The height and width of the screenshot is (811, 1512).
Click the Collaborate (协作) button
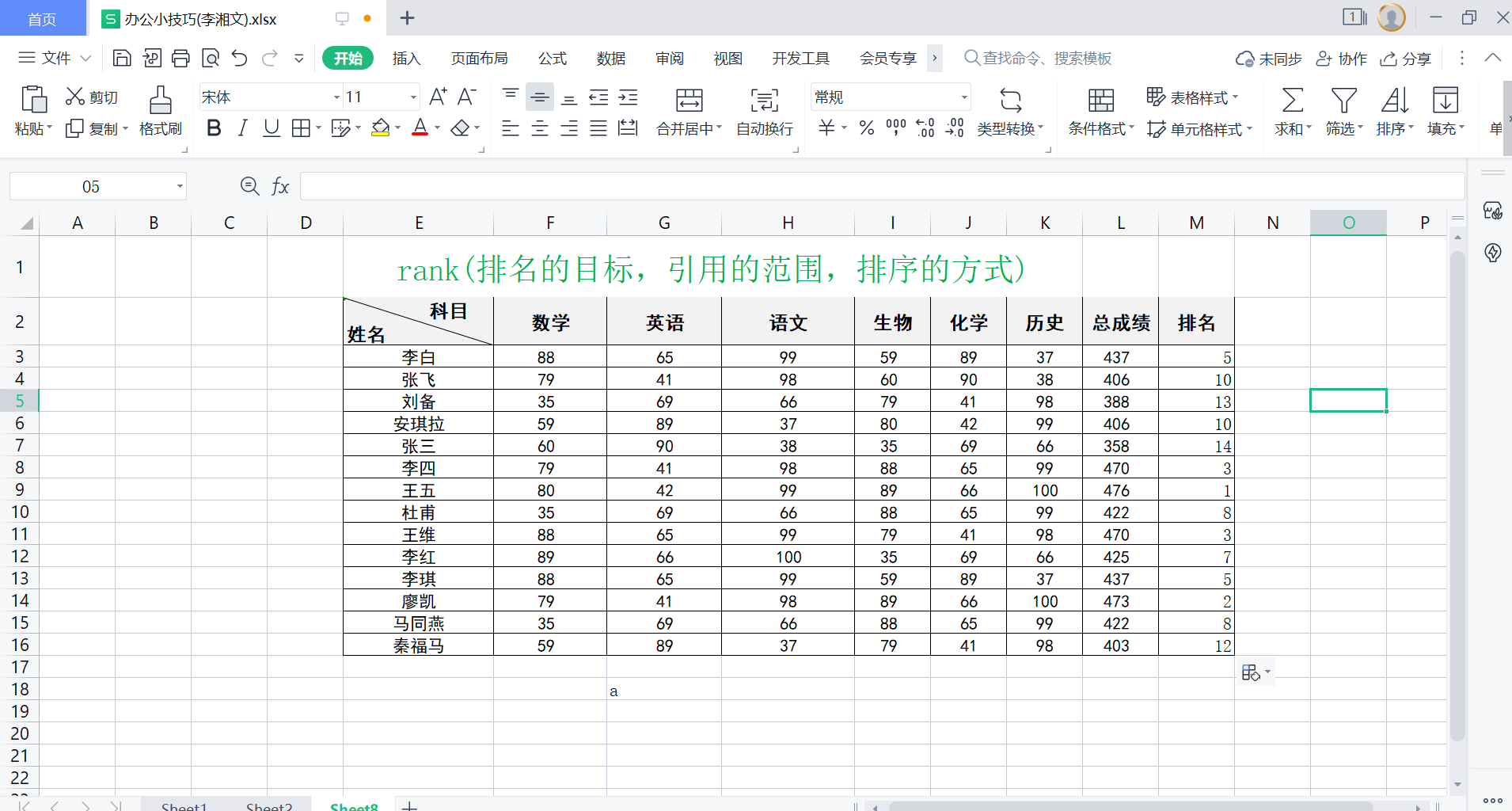pyautogui.click(x=1342, y=59)
